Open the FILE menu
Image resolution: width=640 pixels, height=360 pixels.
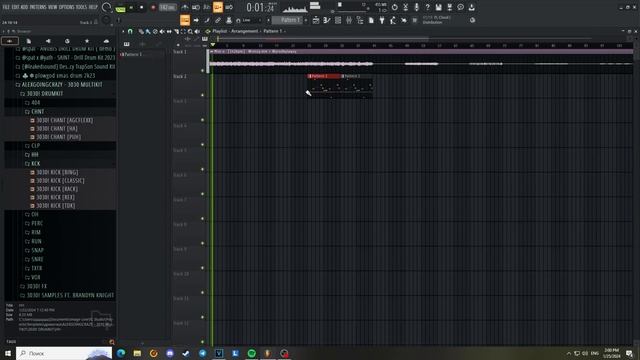click(6, 7)
